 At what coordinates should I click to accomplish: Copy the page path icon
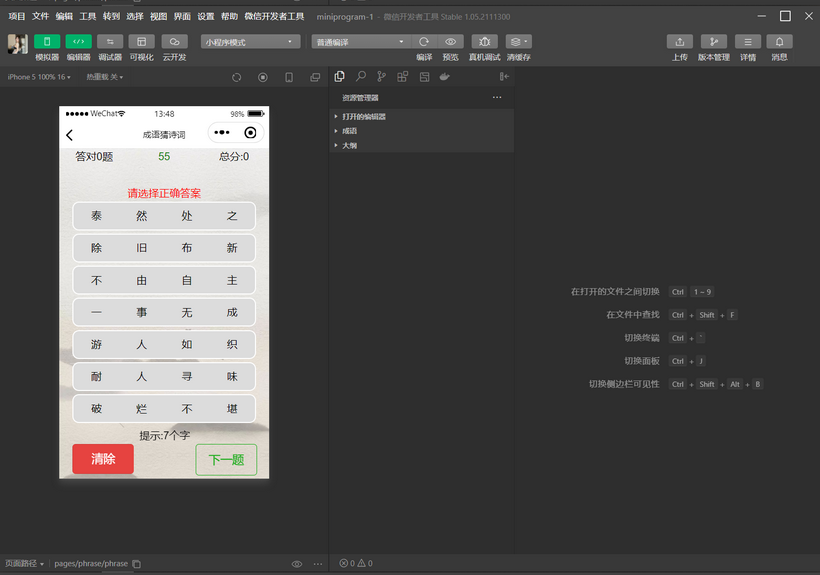click(x=136, y=564)
